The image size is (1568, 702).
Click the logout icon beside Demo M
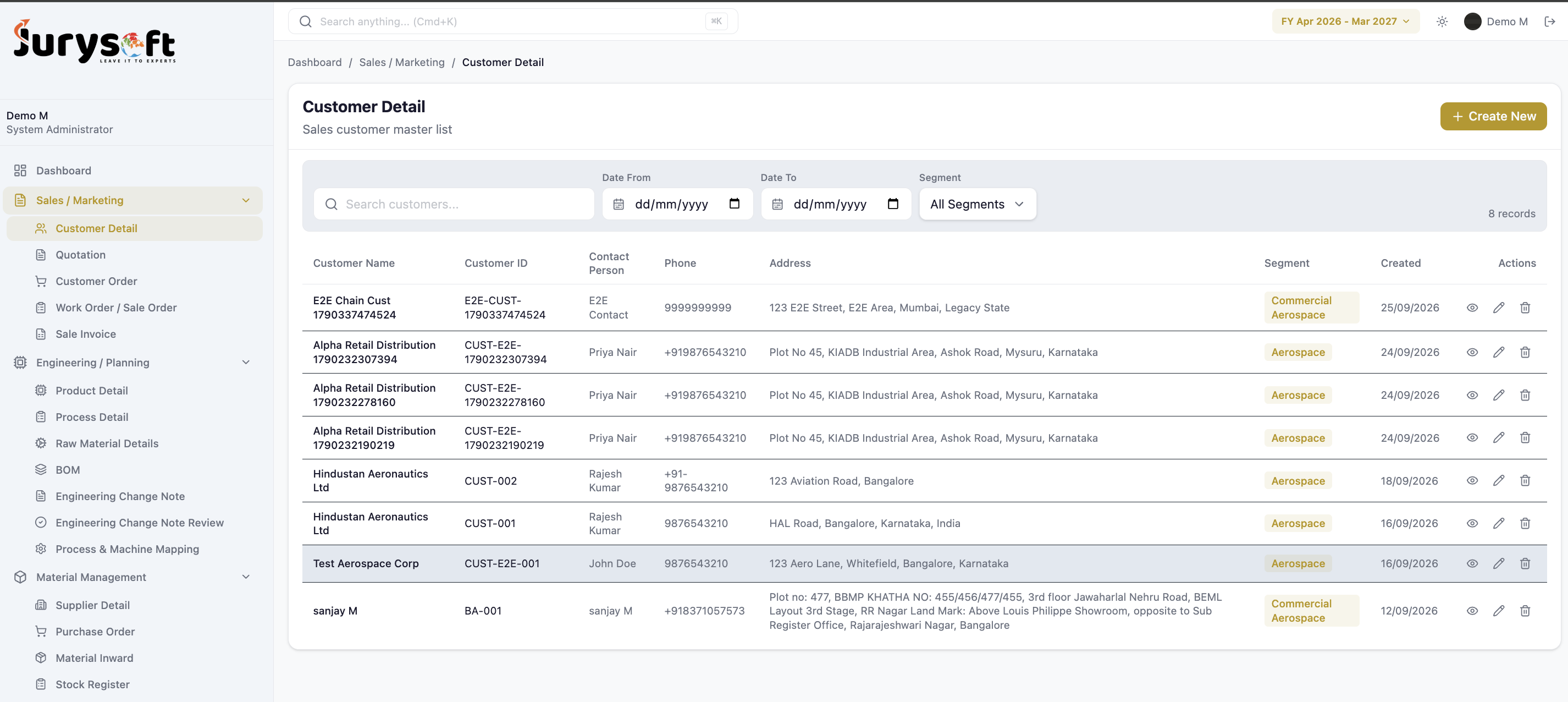(1550, 21)
